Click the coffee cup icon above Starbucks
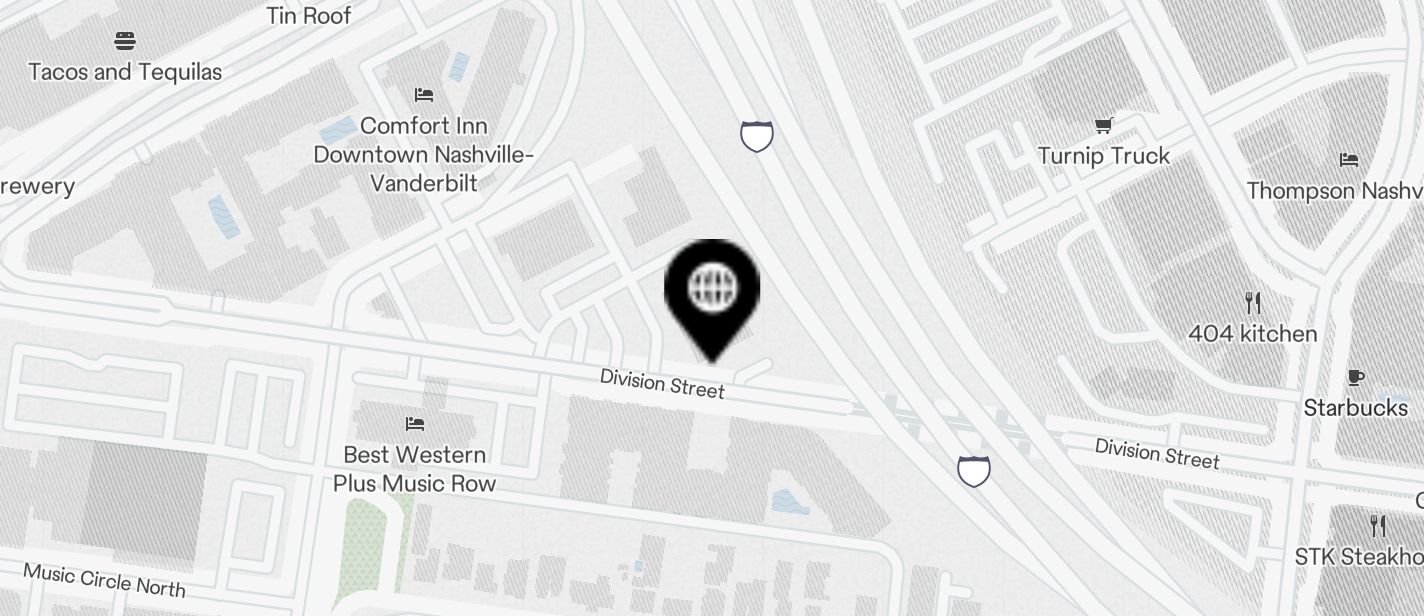The image size is (1424, 616). tap(1356, 377)
